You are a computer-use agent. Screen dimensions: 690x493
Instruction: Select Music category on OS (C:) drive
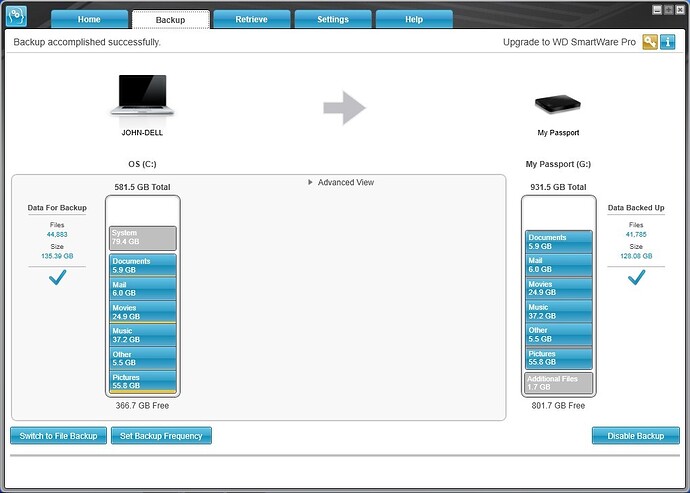click(x=143, y=335)
